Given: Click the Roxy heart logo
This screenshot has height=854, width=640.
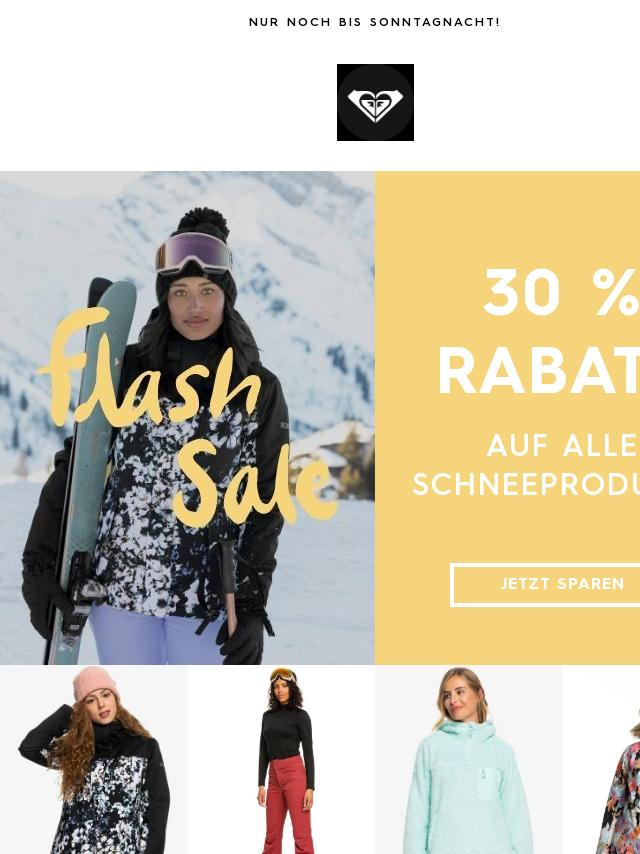Looking at the screenshot, I should coord(375,102).
